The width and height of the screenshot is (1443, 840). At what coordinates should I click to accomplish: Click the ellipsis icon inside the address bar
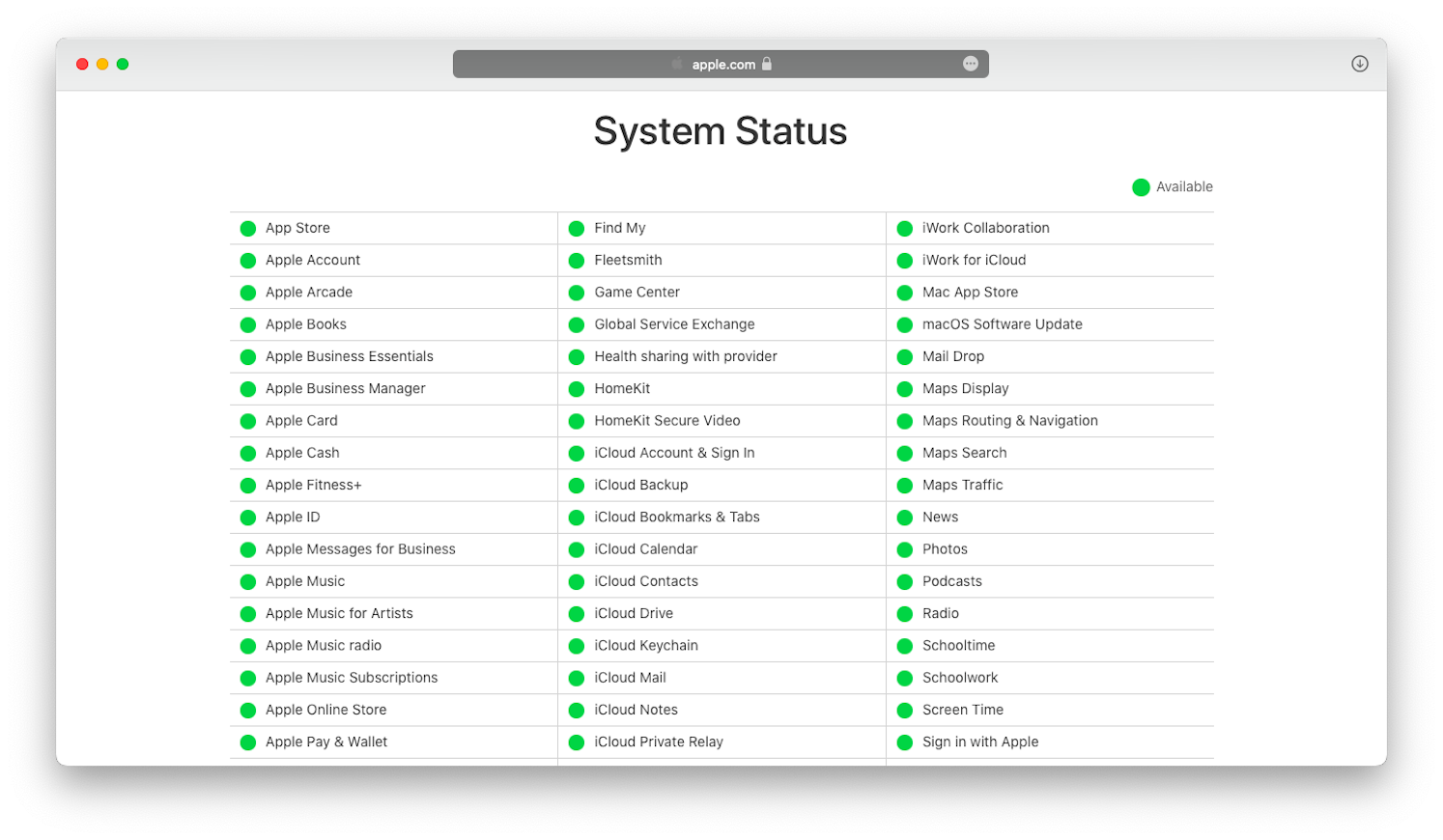click(971, 63)
